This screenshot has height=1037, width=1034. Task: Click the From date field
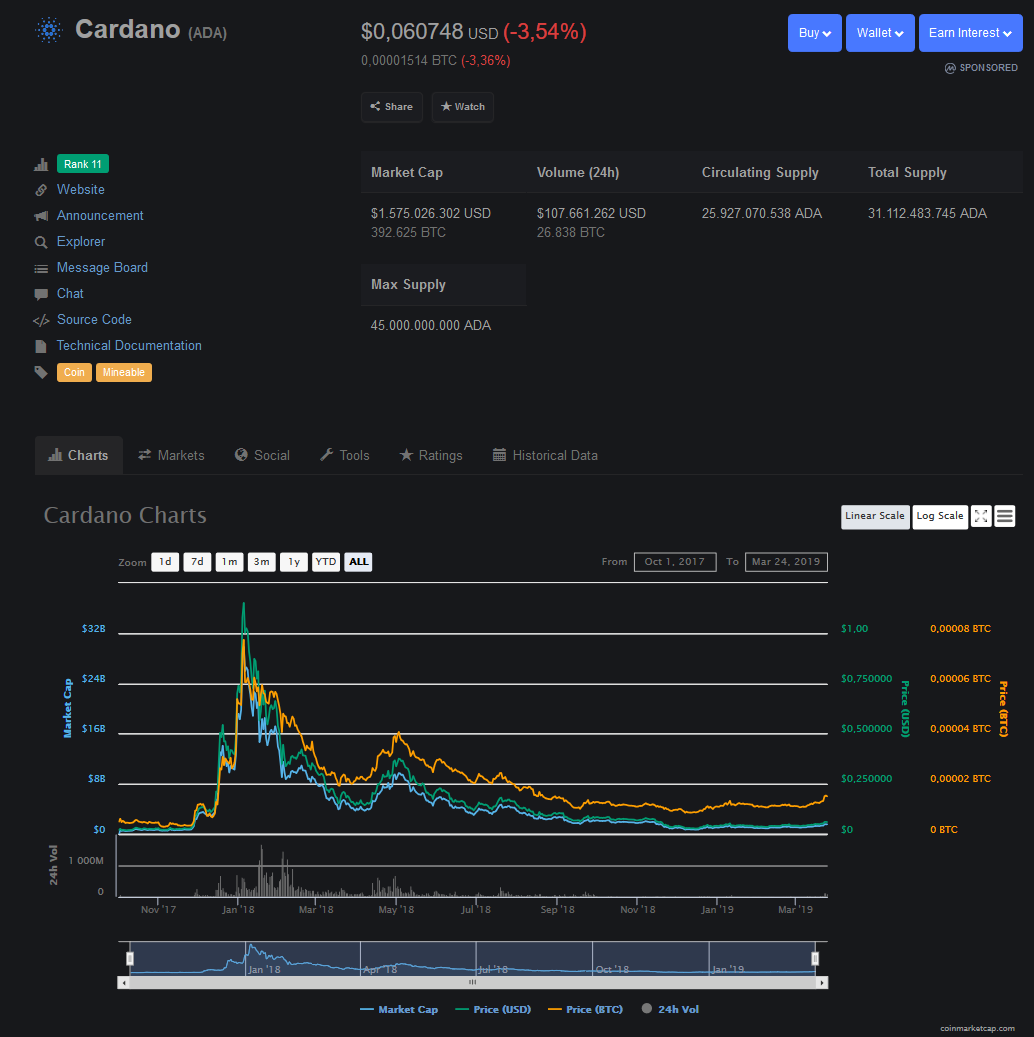675,562
